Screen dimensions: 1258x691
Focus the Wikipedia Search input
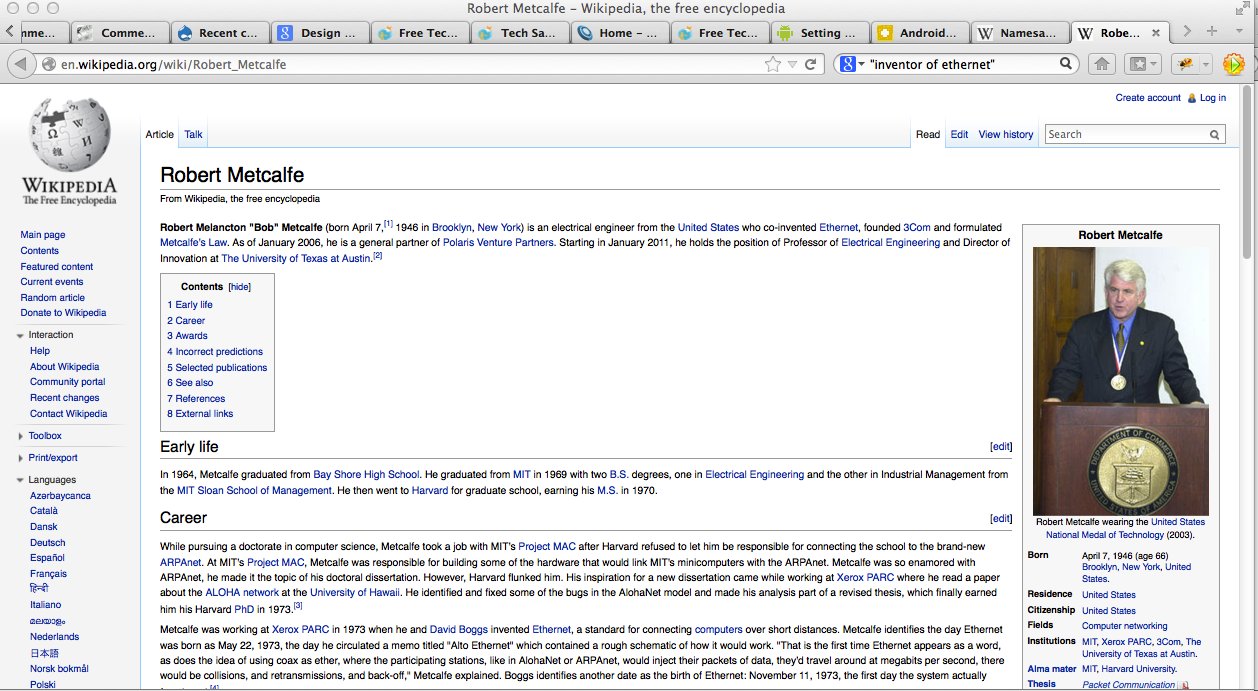coord(1125,134)
